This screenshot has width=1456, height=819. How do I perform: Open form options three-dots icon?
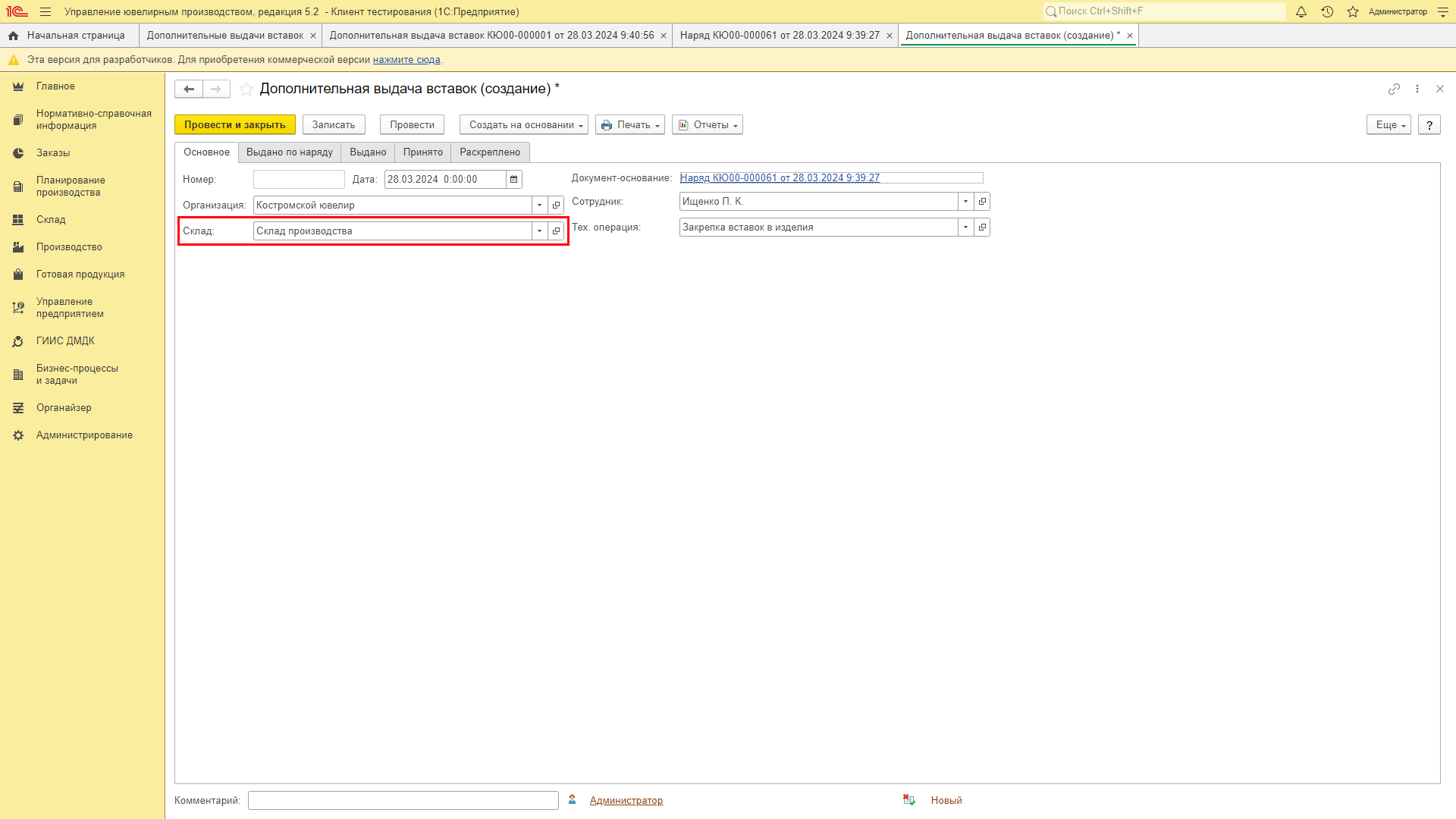1417,89
